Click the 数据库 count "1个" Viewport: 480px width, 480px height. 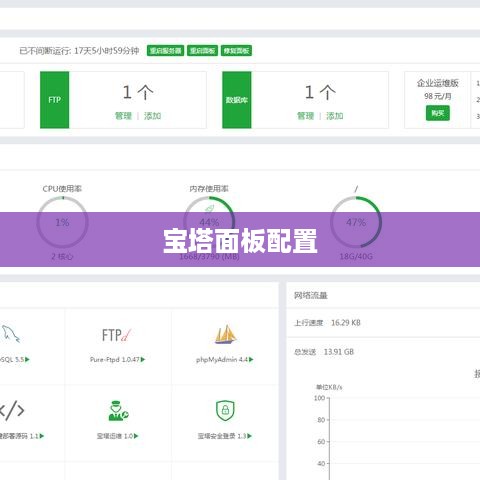point(320,92)
